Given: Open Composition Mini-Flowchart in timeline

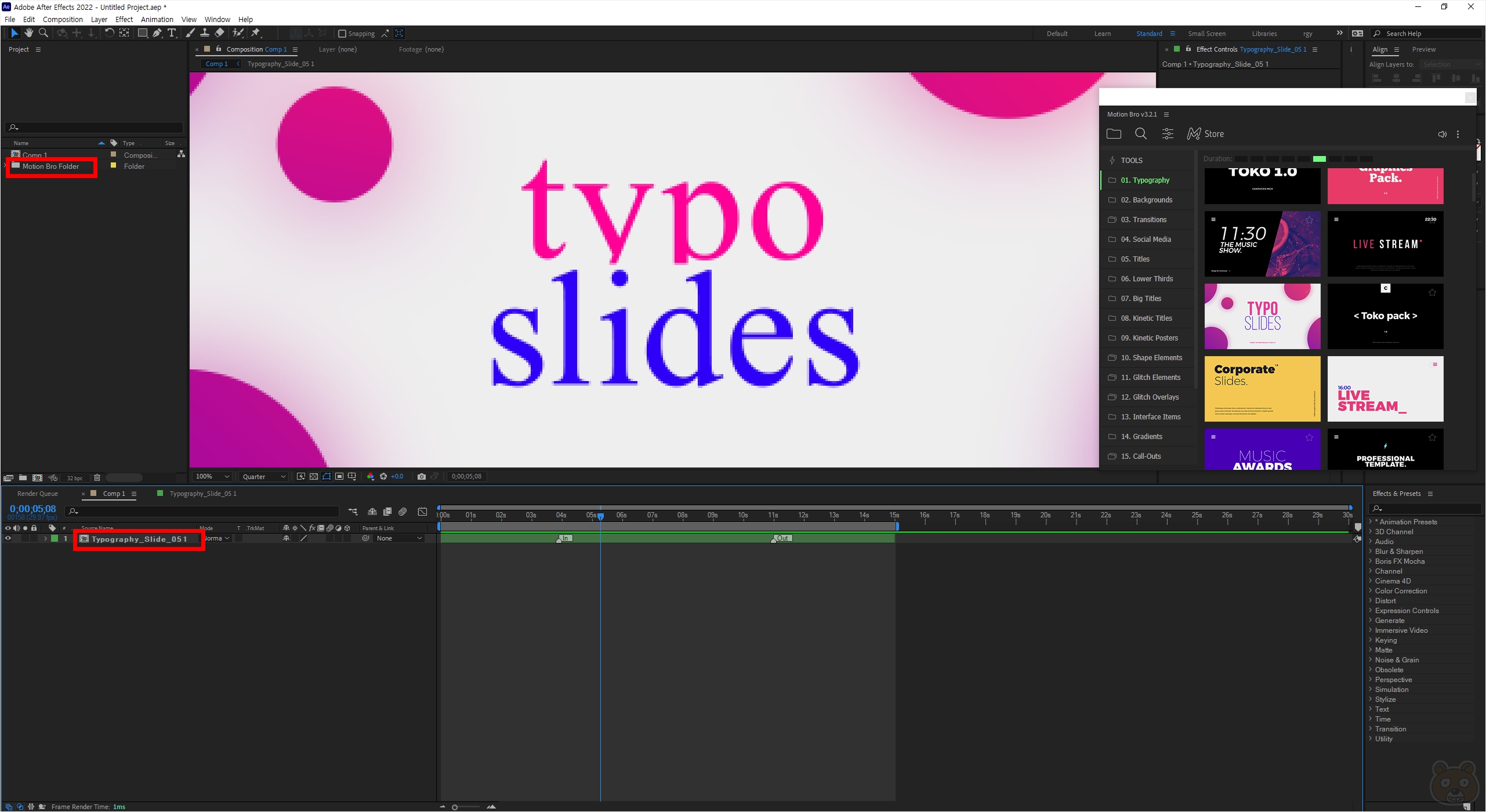Looking at the screenshot, I should 353,512.
